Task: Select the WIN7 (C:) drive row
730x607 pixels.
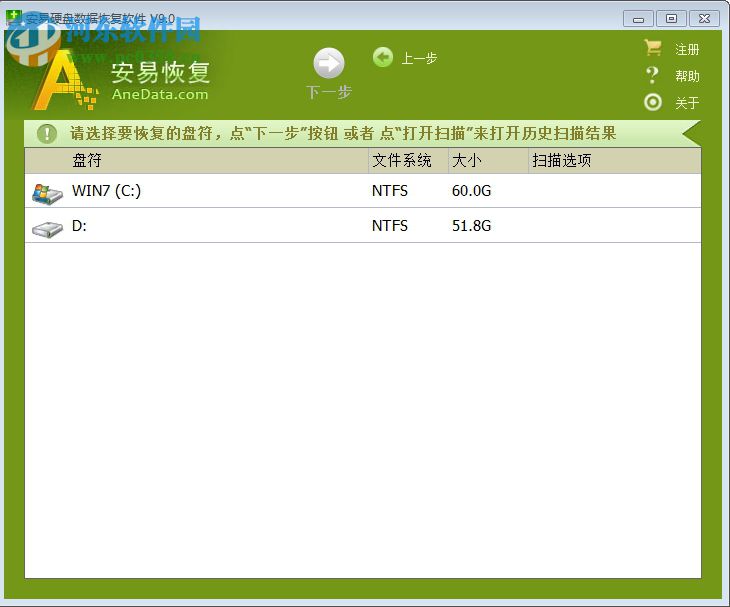Action: [363, 191]
